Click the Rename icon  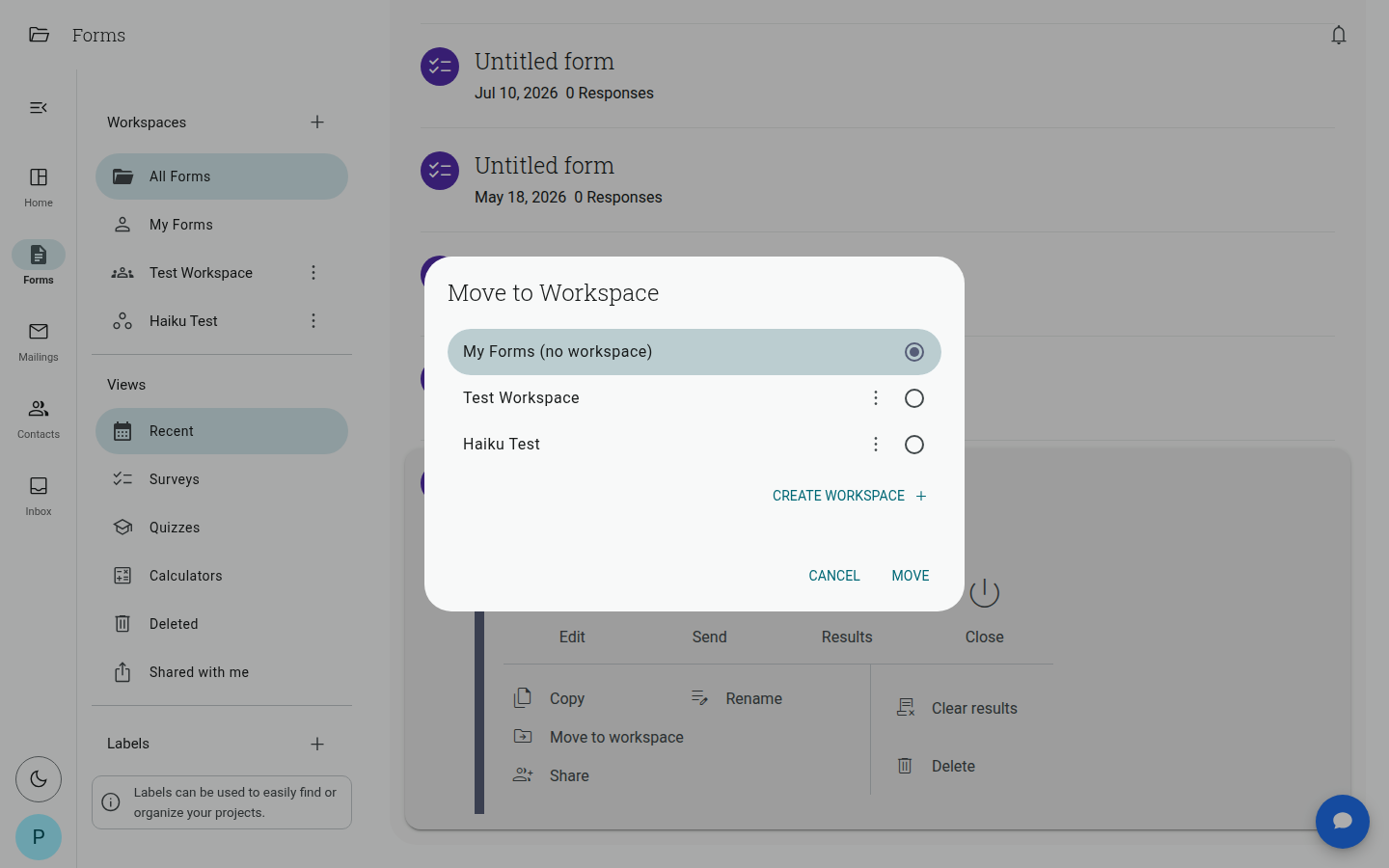pyautogui.click(x=700, y=697)
